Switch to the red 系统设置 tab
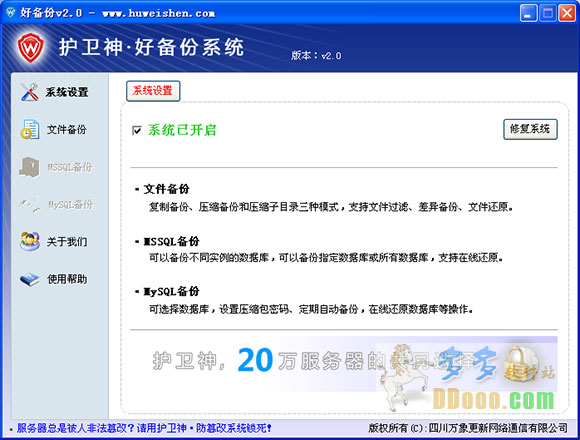The image size is (580, 440). pyautogui.click(x=153, y=91)
